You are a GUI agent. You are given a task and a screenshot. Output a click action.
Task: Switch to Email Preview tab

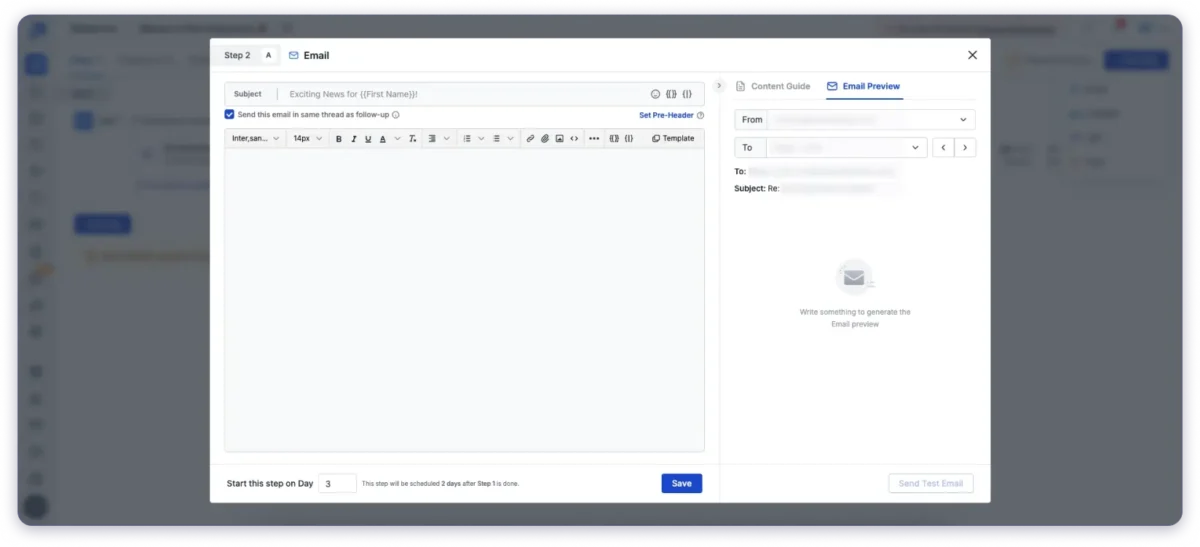tap(863, 87)
